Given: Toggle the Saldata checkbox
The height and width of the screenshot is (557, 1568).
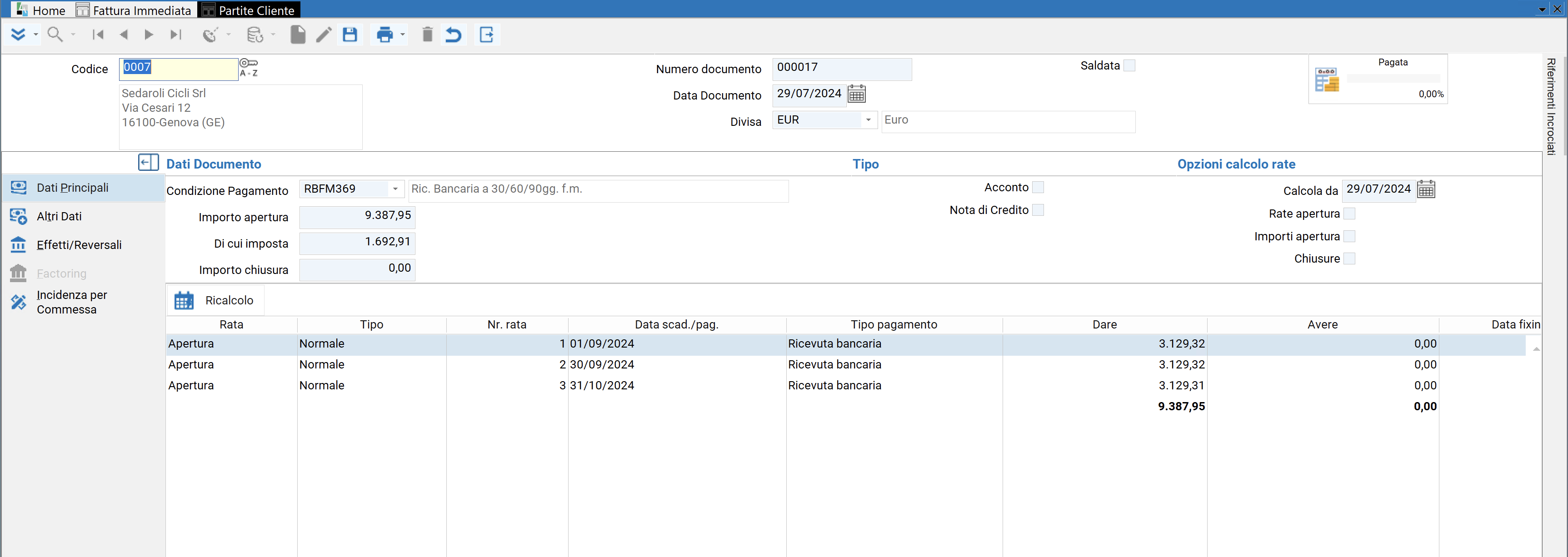Looking at the screenshot, I should pos(1129,66).
